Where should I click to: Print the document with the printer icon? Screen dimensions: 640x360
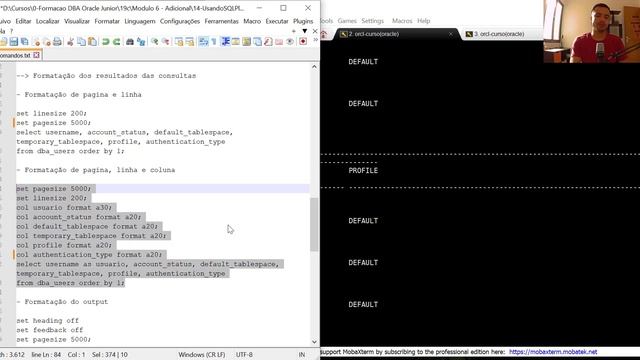pyautogui.click(x=57, y=42)
